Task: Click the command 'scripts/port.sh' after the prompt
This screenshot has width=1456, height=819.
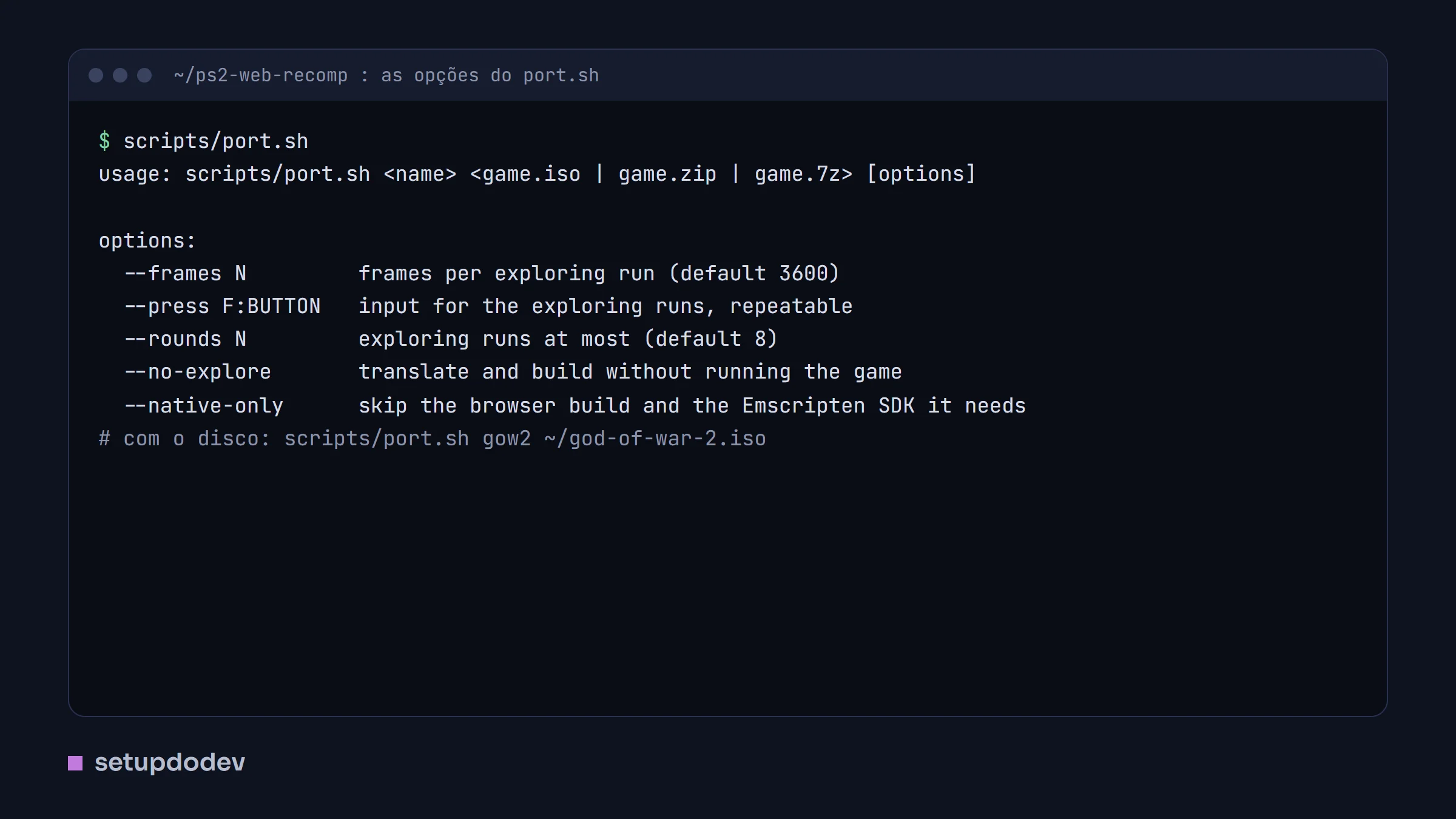Action: coord(216,141)
